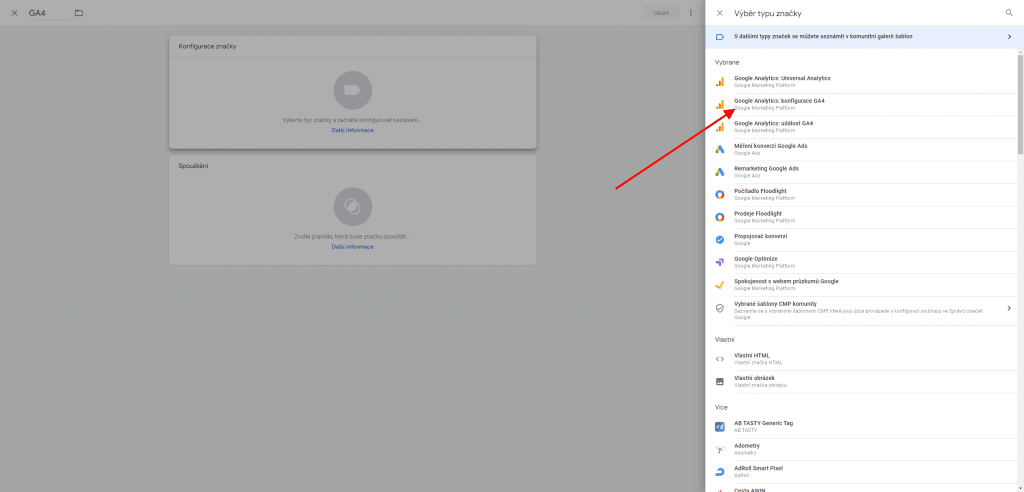Open the three-dot more options menu
Screen dimensions: 1024x492
coord(691,13)
